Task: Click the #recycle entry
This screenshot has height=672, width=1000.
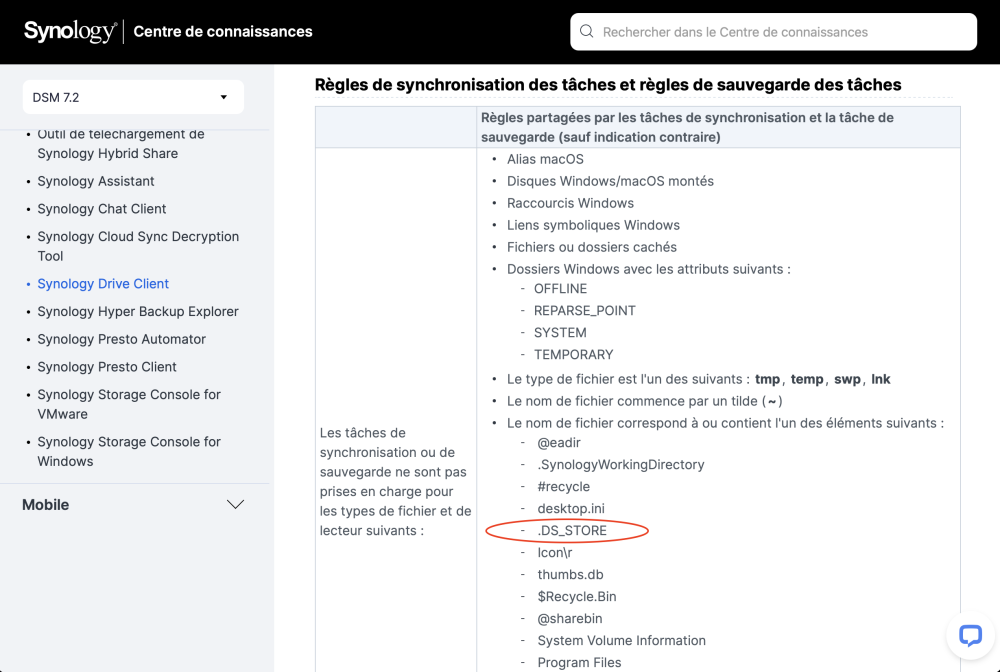Action: tap(564, 486)
